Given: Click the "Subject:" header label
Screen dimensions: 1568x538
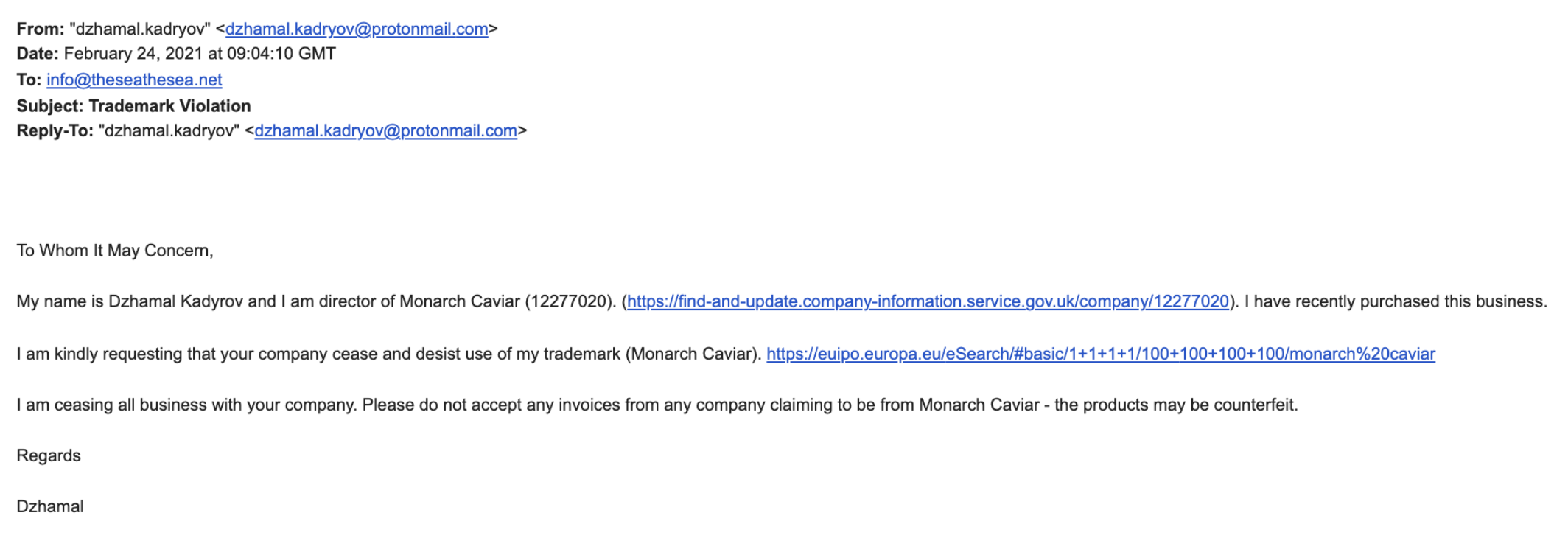Looking at the screenshot, I should click(x=50, y=106).
